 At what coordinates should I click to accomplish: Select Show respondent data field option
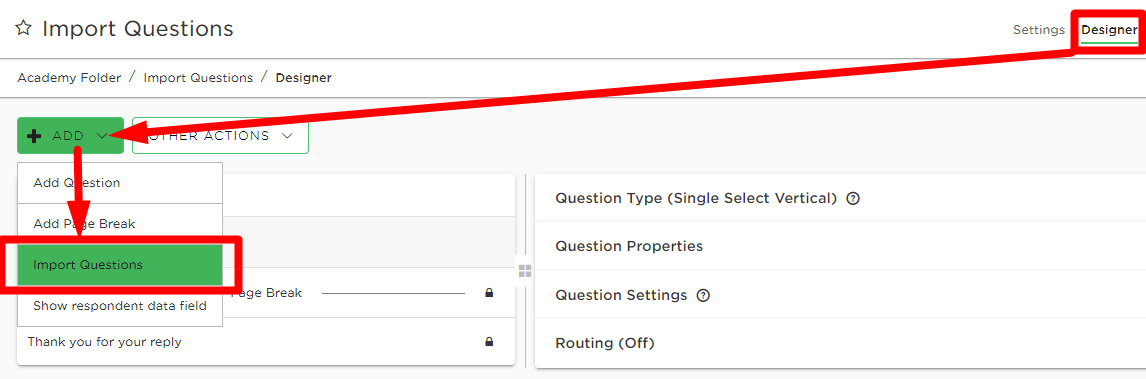pyautogui.click(x=120, y=305)
